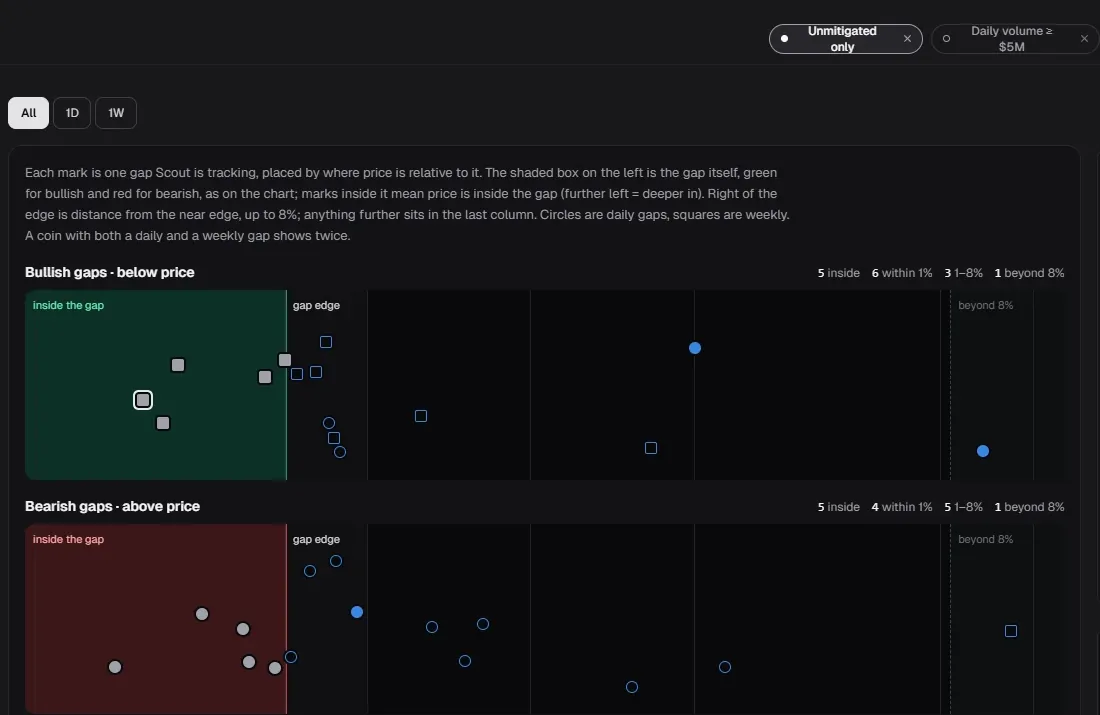Select the lowest gray square inside bullish gap
This screenshot has width=1100, height=715.
[163, 423]
